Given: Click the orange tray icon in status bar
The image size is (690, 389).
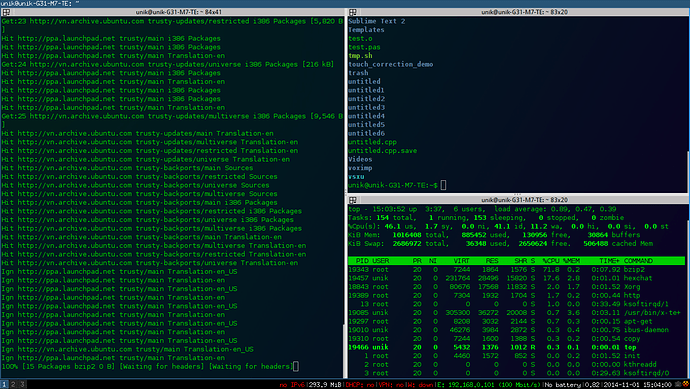Looking at the screenshot, I should pyautogui.click(x=685, y=385).
